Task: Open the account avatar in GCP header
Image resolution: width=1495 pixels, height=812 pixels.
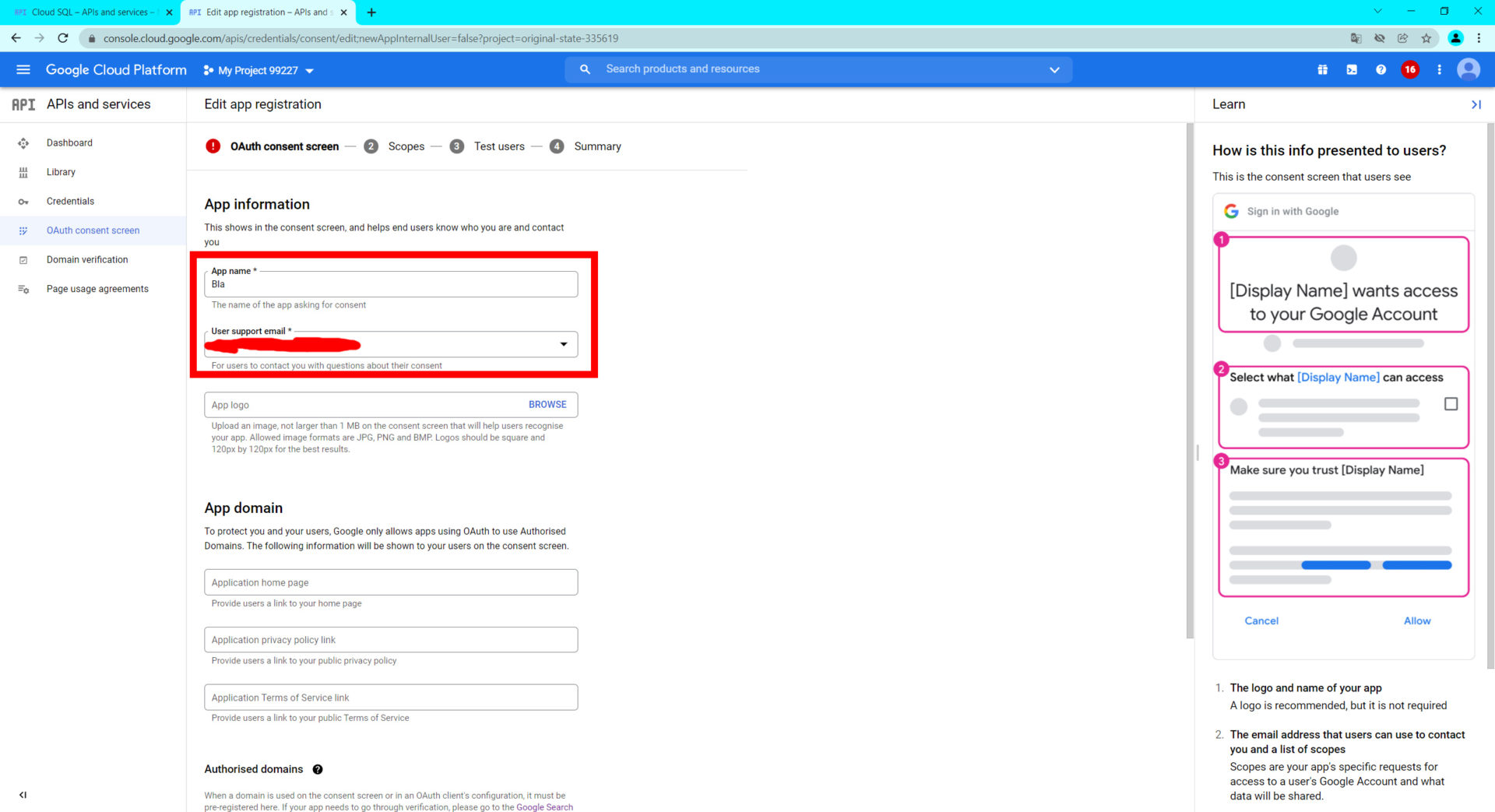Action: click(1469, 69)
